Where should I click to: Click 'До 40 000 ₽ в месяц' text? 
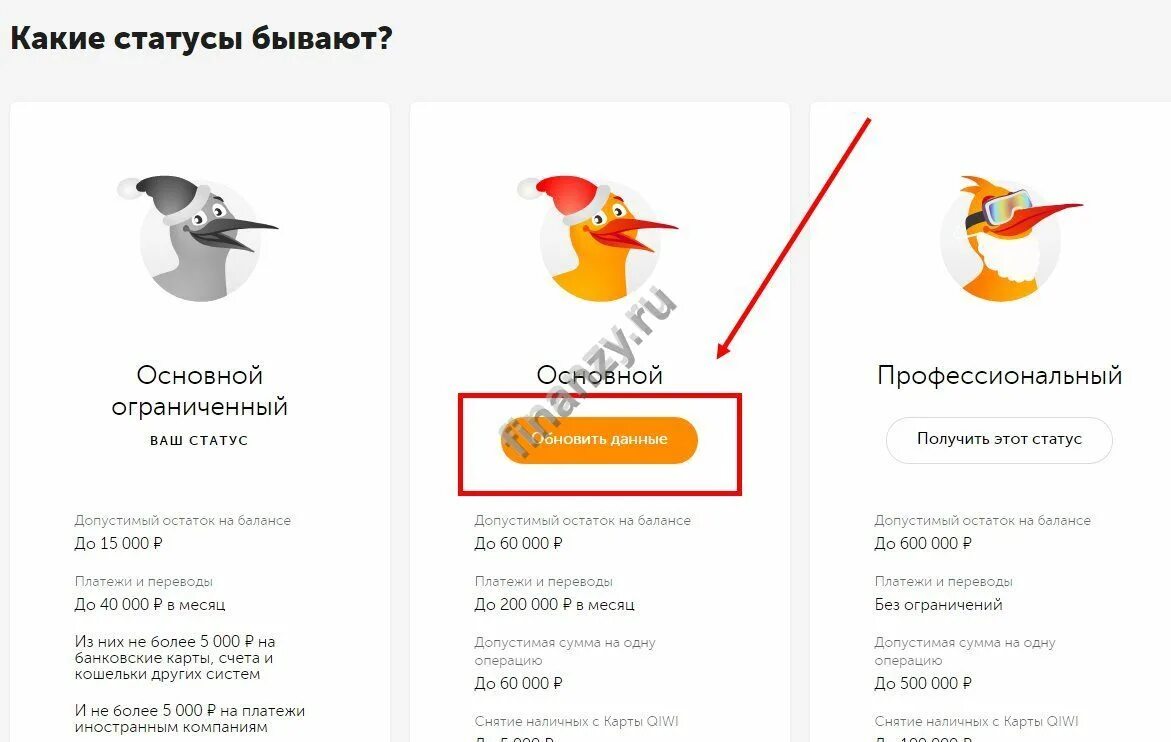point(149,605)
